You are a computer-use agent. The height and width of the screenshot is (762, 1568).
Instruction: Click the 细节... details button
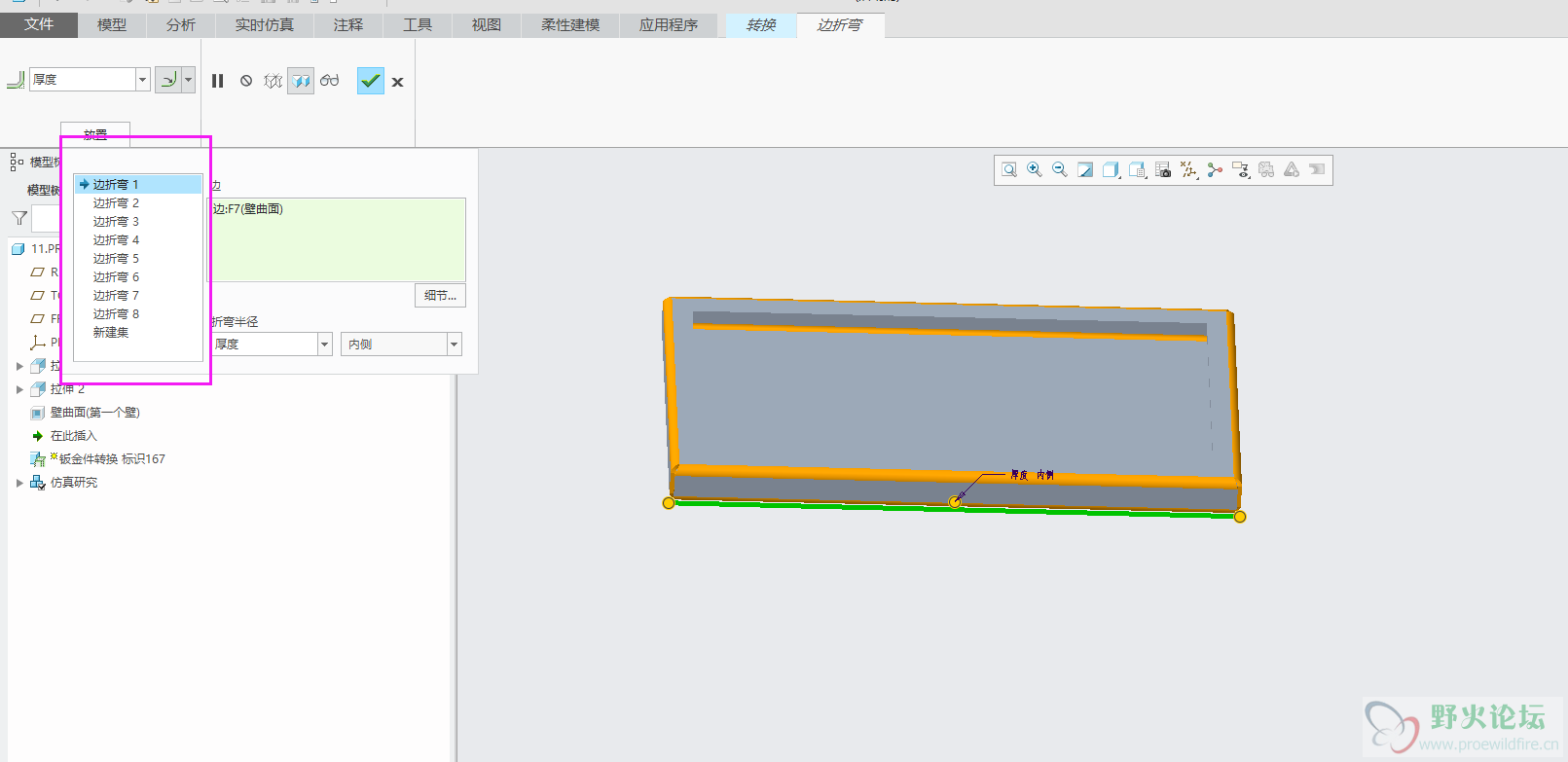point(440,296)
